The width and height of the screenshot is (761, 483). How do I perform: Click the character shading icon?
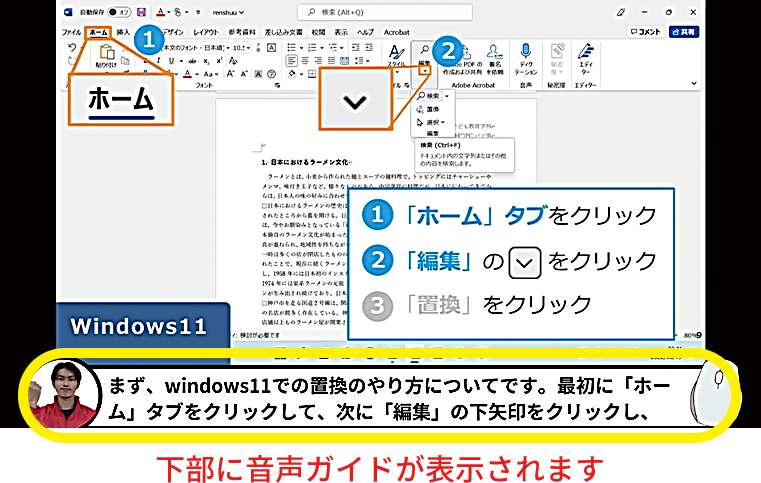click(258, 74)
